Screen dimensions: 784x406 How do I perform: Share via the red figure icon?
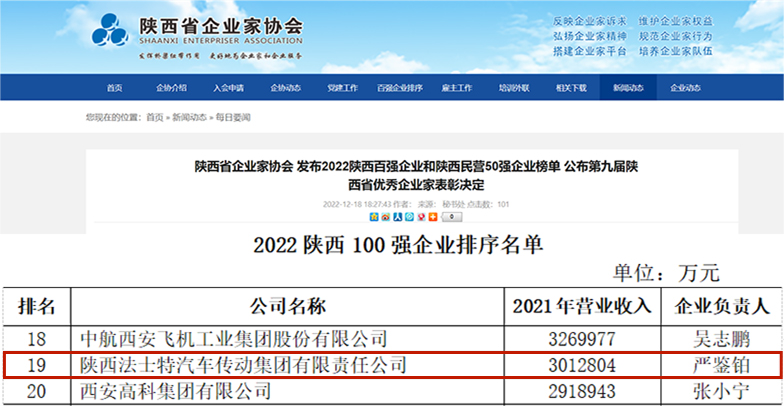tap(420, 216)
